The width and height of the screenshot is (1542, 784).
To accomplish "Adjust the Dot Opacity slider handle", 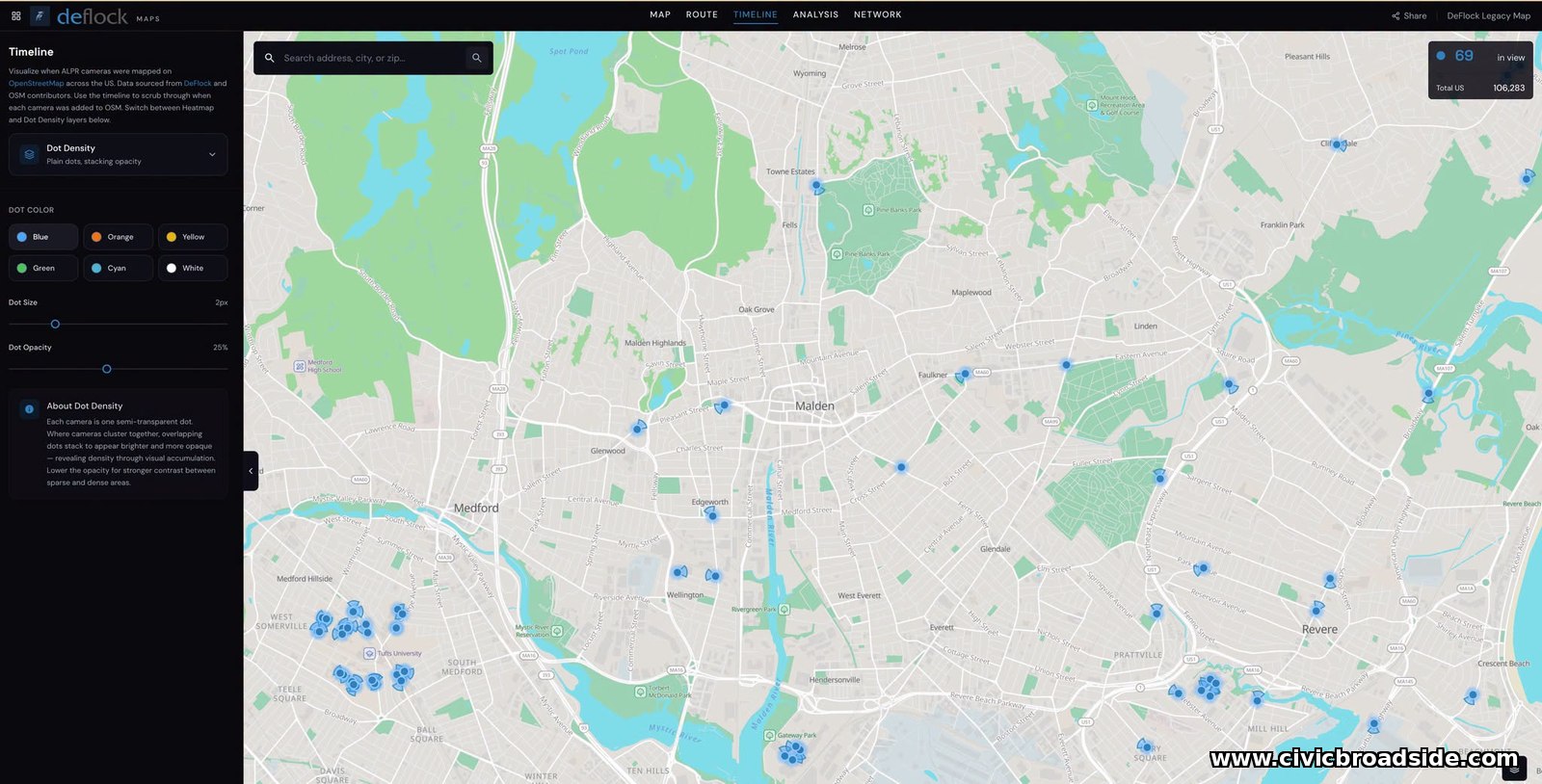I will [x=107, y=369].
